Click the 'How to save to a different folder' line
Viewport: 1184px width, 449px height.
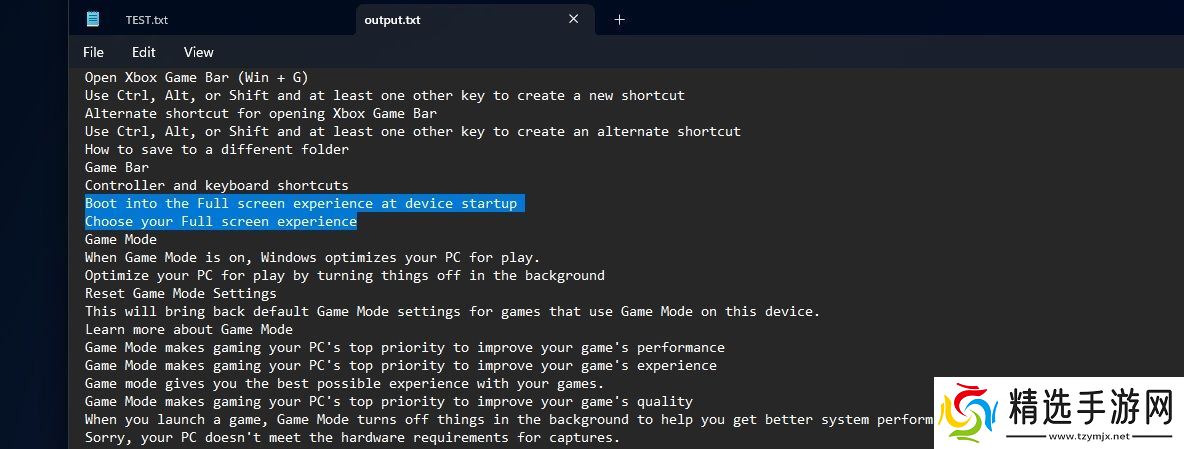(216, 149)
